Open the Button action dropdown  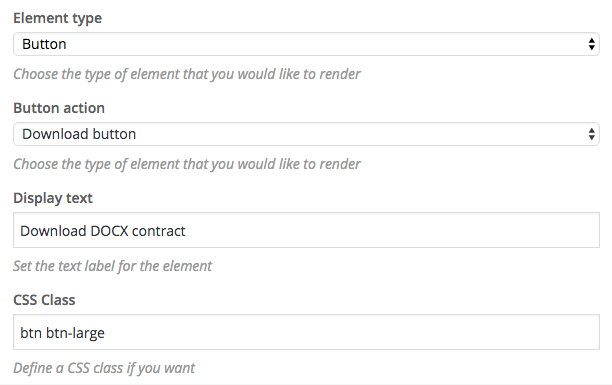click(306, 134)
